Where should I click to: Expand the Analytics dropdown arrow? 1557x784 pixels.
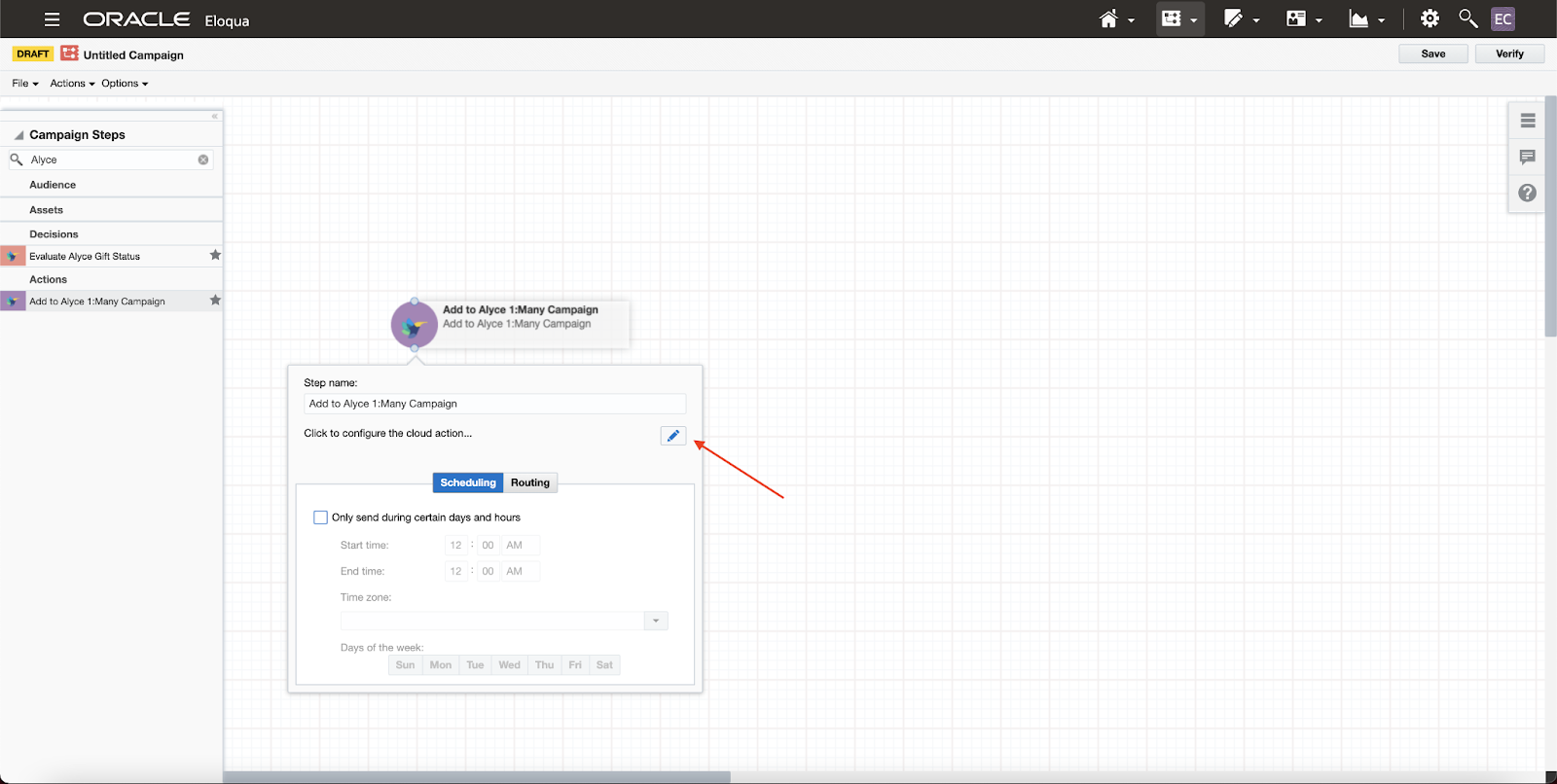[1381, 20]
